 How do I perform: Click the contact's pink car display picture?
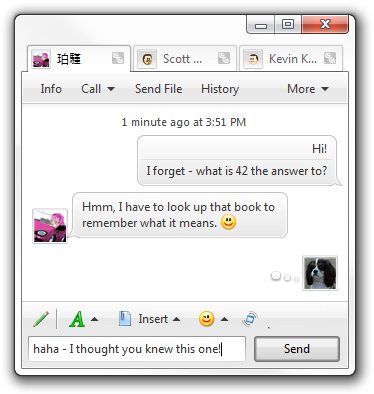click(x=50, y=226)
